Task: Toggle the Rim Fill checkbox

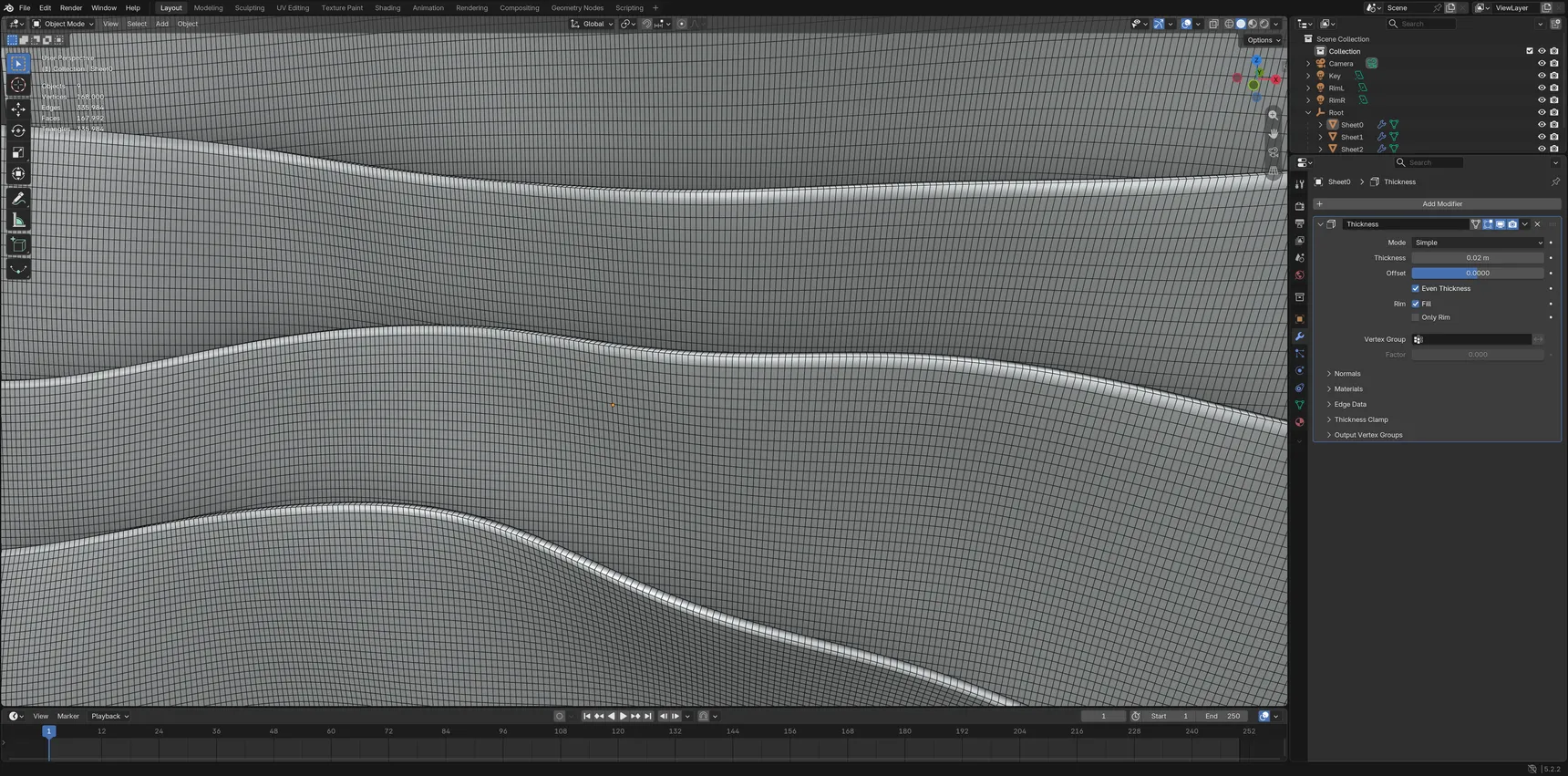Action: coord(1416,305)
